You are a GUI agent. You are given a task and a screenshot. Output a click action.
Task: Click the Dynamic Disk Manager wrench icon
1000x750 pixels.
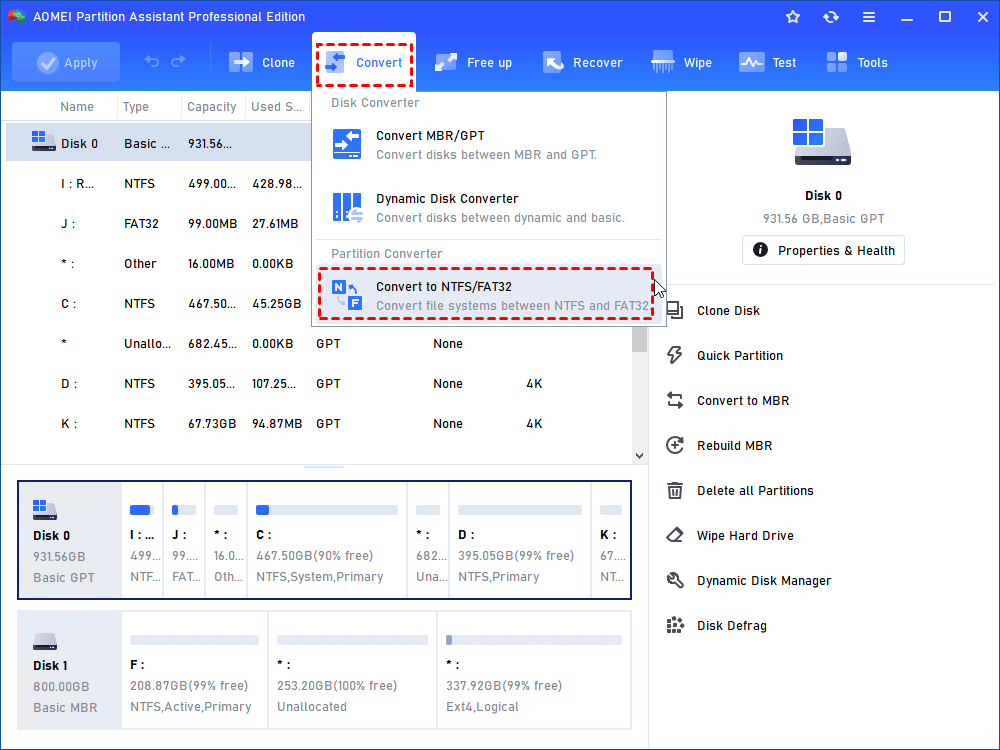coord(675,580)
